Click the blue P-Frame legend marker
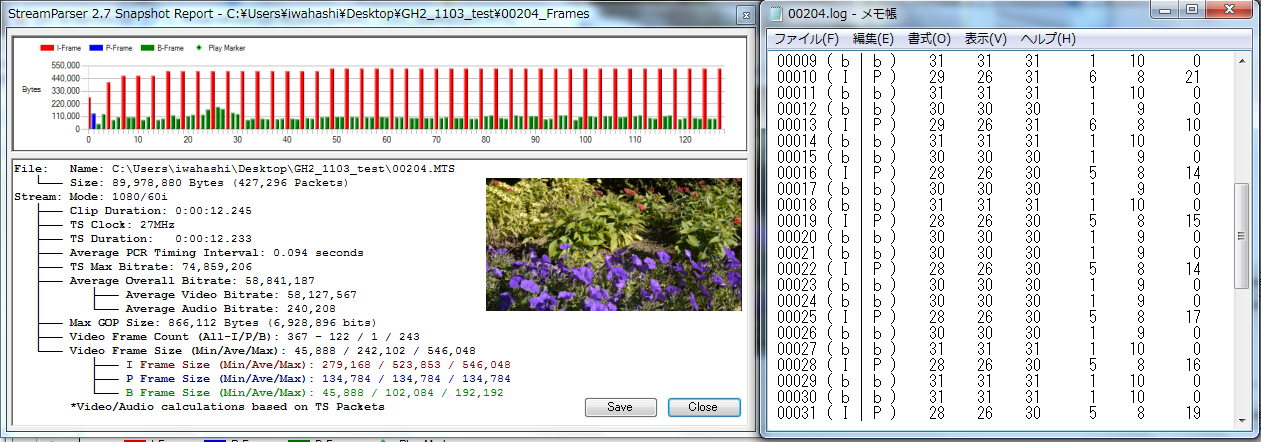 pos(97,47)
